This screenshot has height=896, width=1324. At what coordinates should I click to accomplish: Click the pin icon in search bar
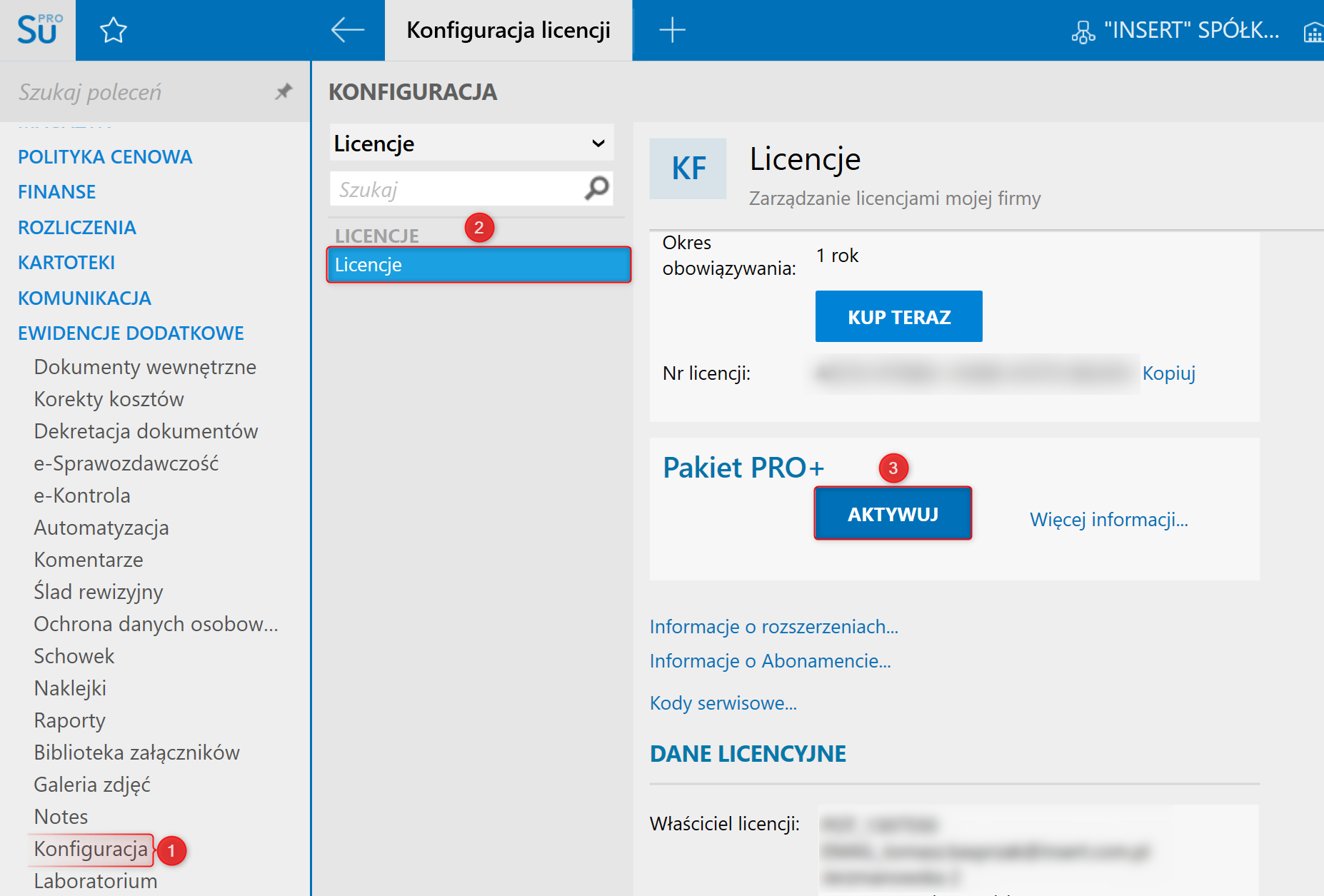pyautogui.click(x=284, y=91)
